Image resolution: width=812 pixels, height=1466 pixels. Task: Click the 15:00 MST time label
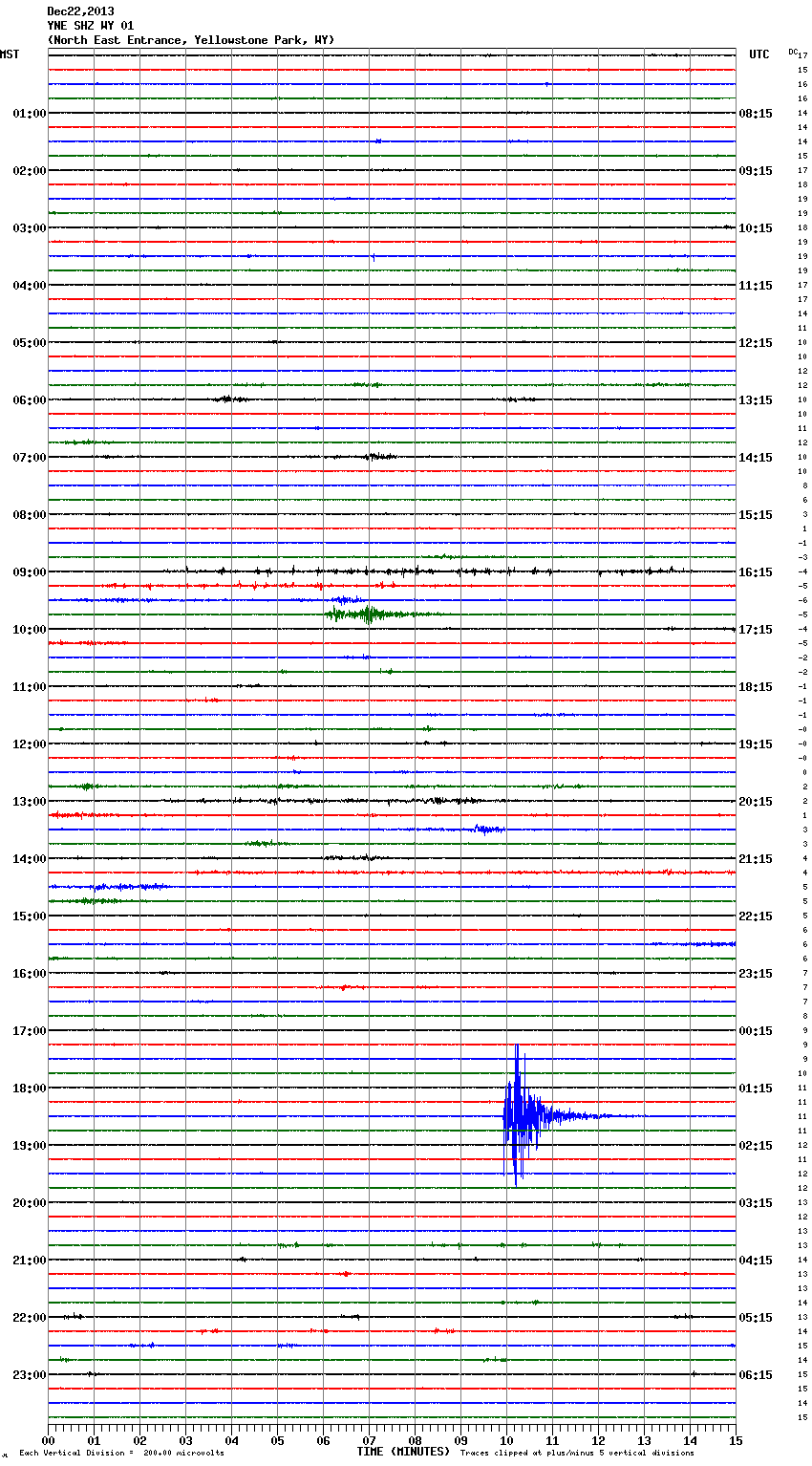click(29, 916)
